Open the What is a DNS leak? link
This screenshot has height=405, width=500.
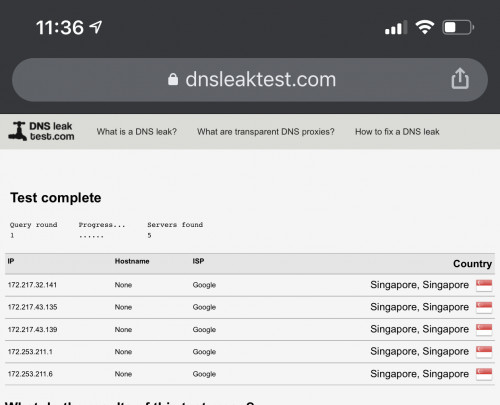tap(137, 132)
